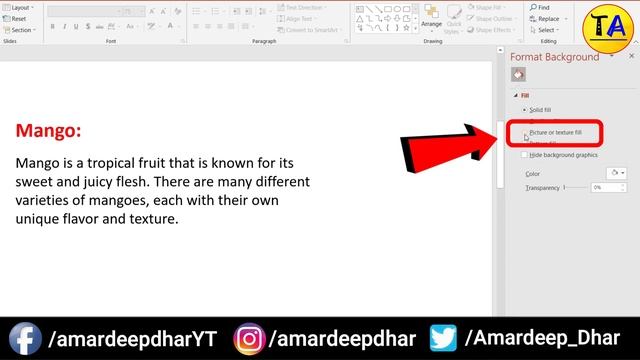The image size is (640, 360).
Task: Click the Reset slide button
Action: pyautogui.click(x=15, y=19)
